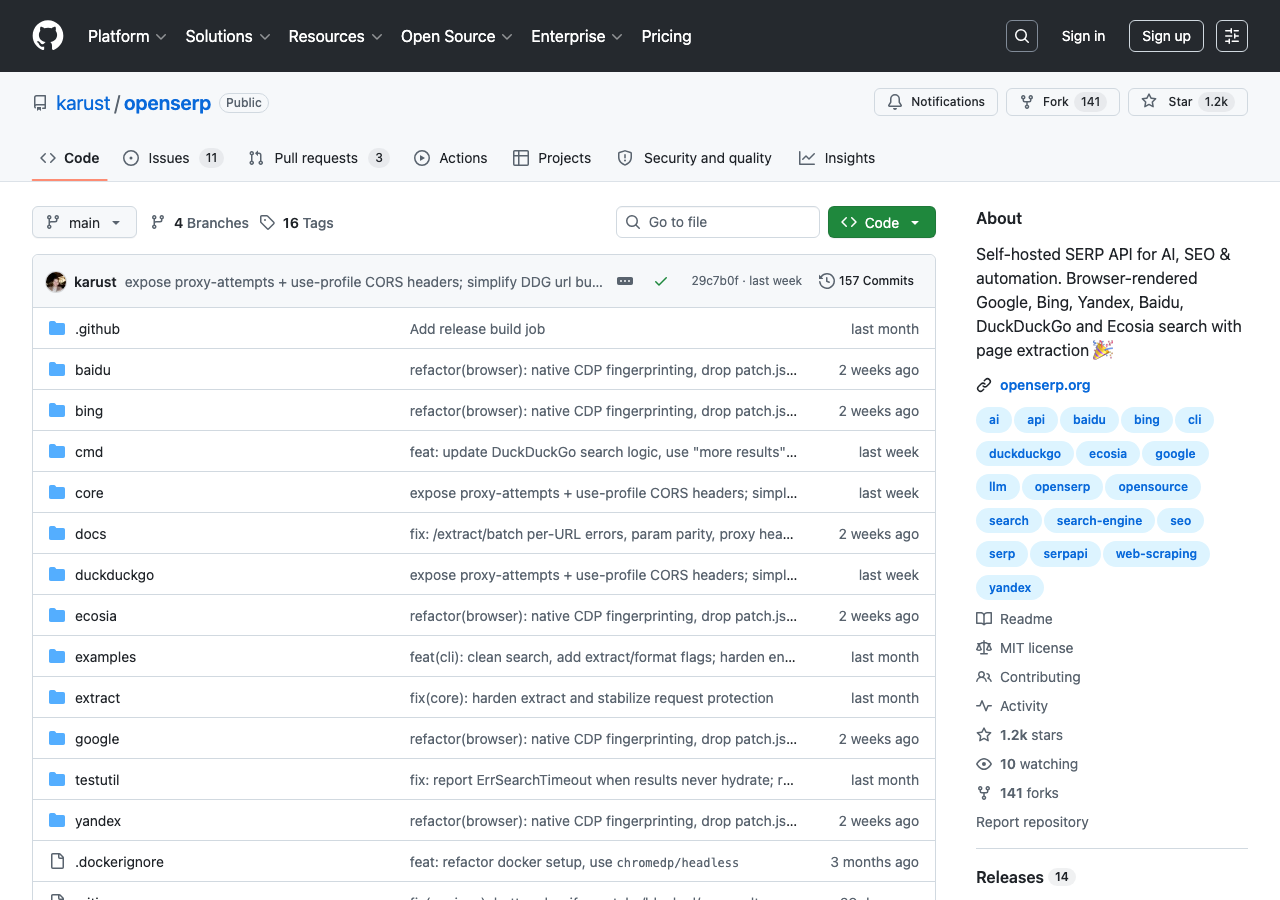Open commit hash 29c7b0f

[x=714, y=281]
